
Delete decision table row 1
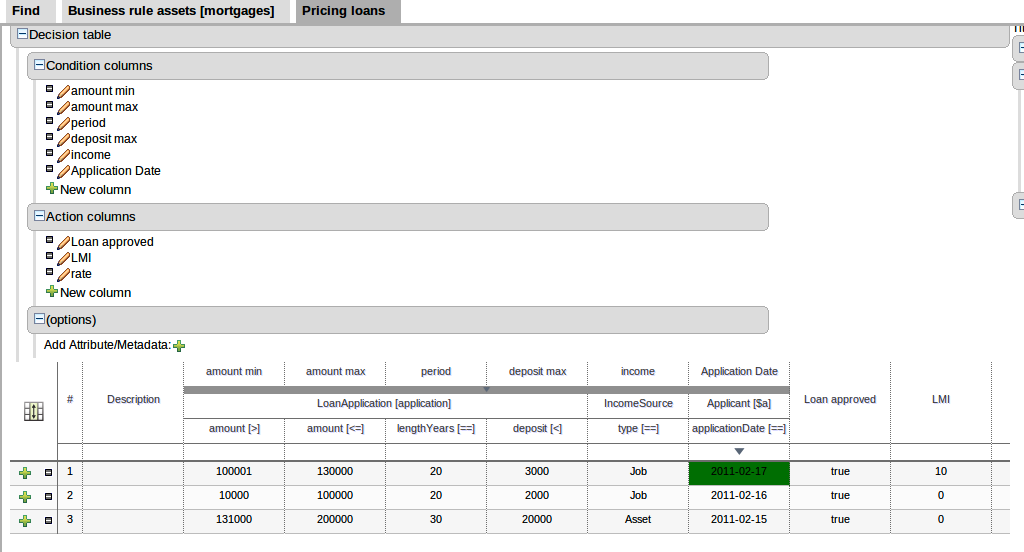48,472
